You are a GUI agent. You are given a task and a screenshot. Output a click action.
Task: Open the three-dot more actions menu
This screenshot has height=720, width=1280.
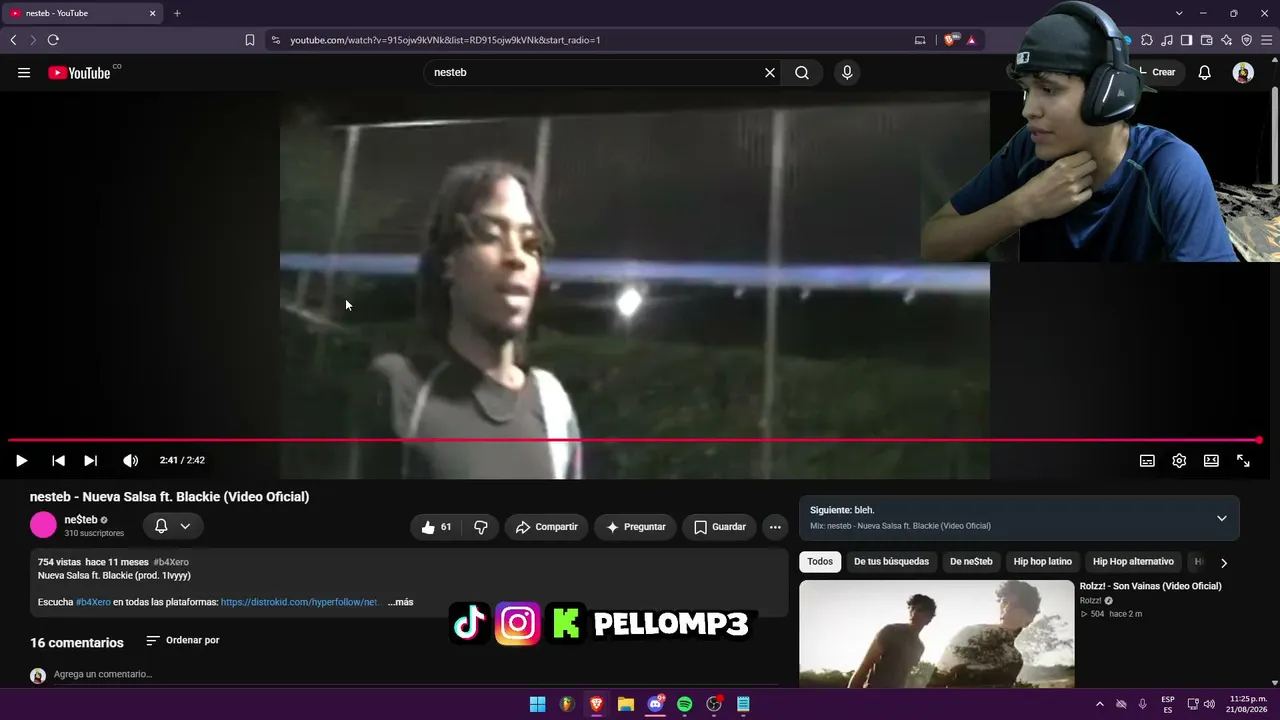click(775, 527)
